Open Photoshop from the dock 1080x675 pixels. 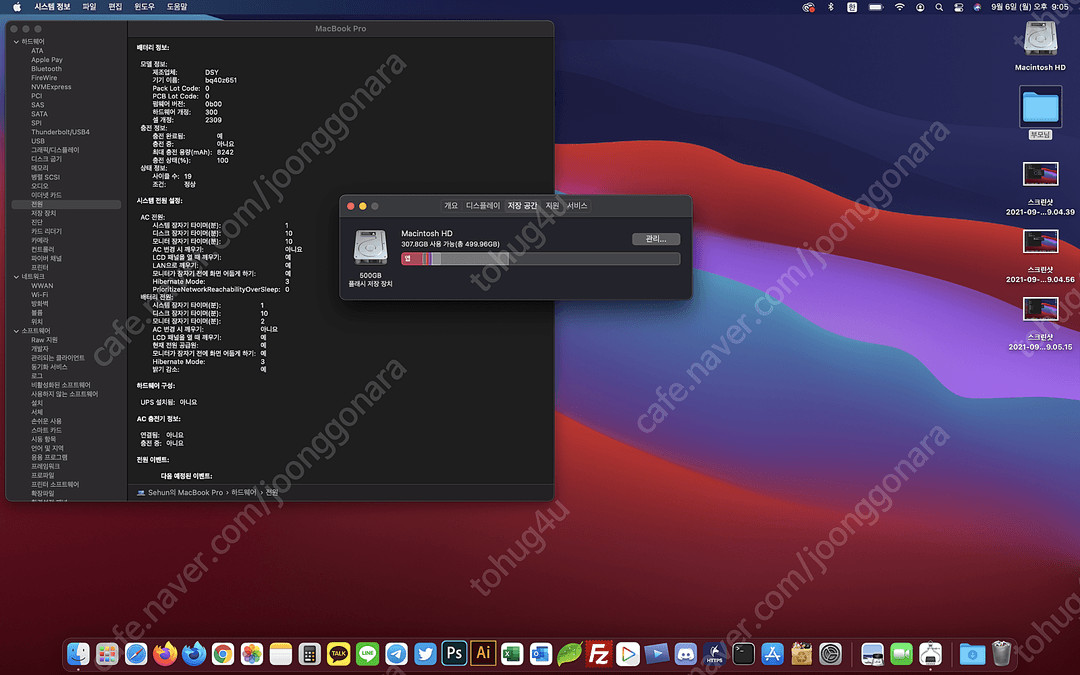coord(454,654)
